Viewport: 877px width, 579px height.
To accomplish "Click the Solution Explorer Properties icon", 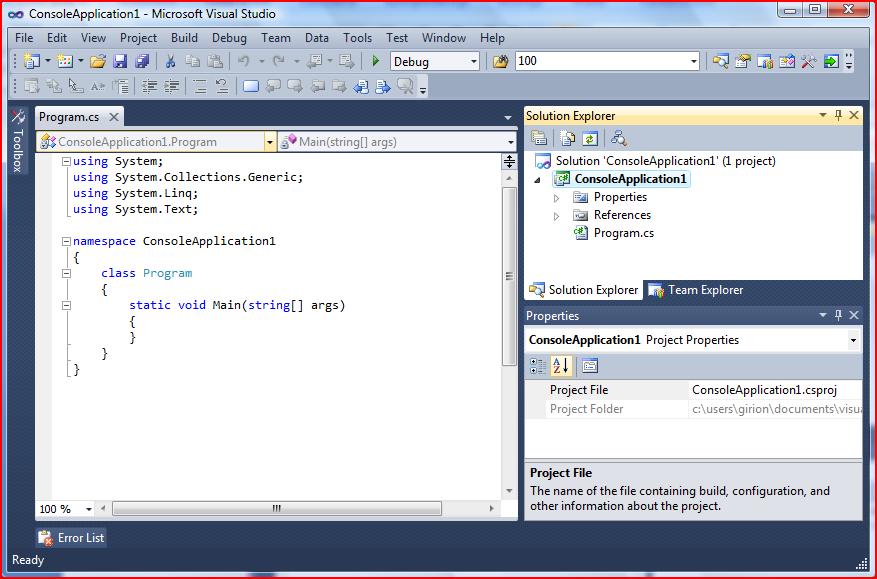I will (x=539, y=138).
